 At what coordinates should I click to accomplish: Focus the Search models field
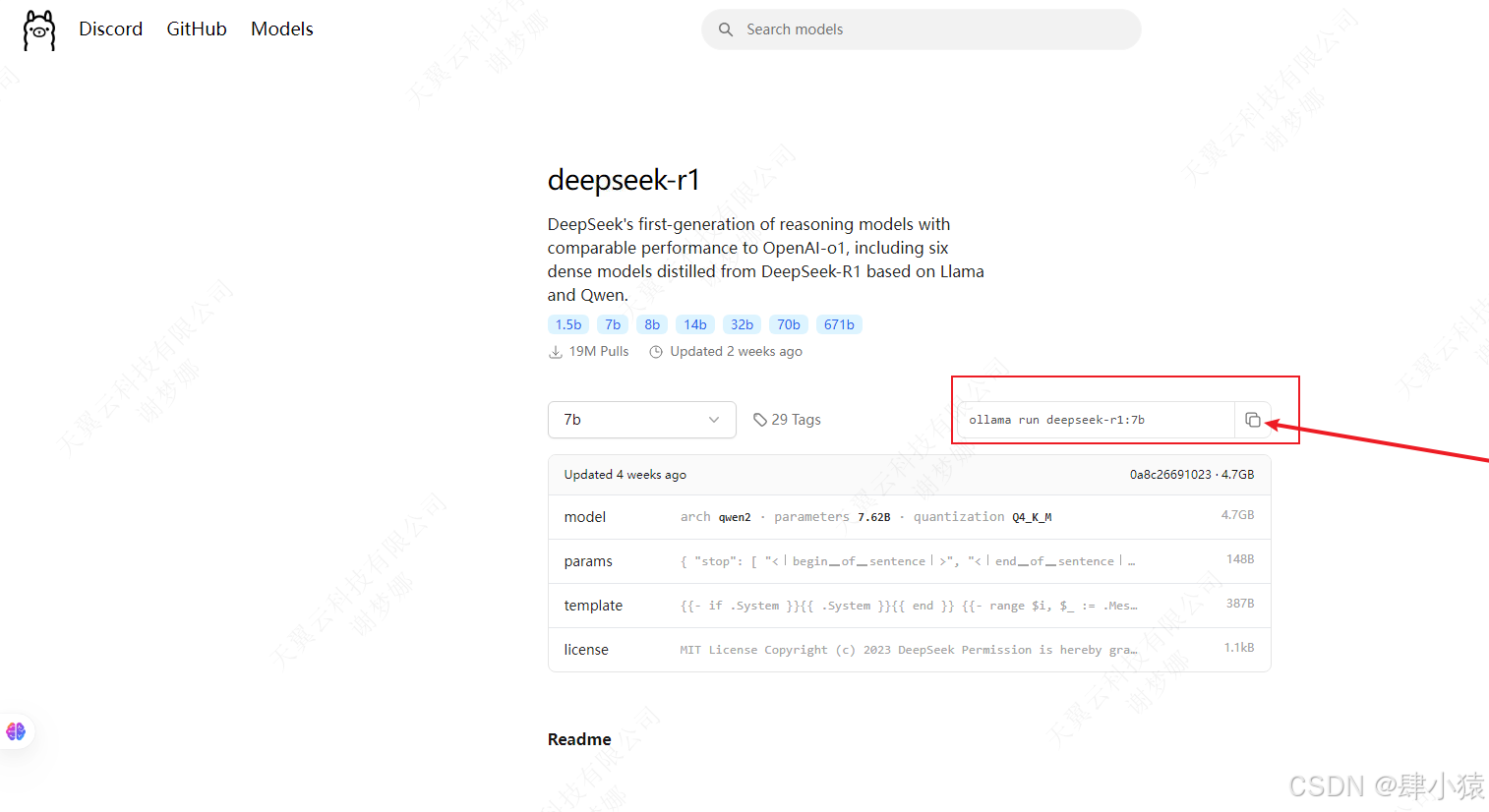pyautogui.click(x=922, y=29)
